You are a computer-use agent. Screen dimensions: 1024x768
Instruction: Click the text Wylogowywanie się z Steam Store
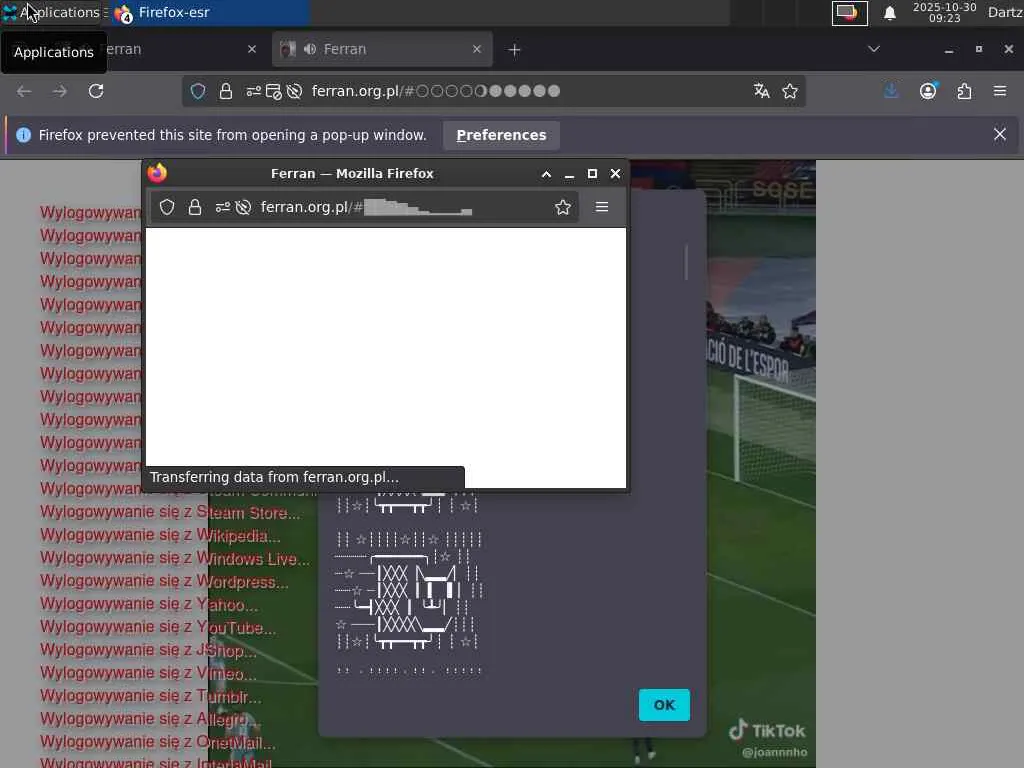pos(170,513)
